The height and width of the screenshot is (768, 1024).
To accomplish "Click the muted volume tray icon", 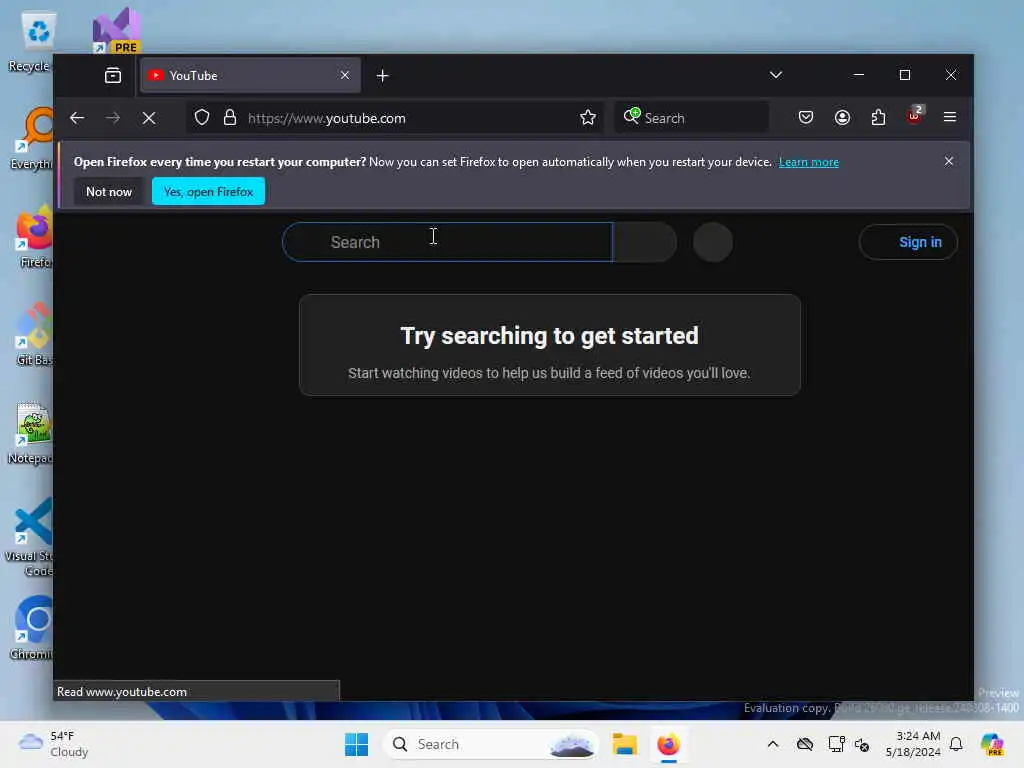I will (862, 744).
